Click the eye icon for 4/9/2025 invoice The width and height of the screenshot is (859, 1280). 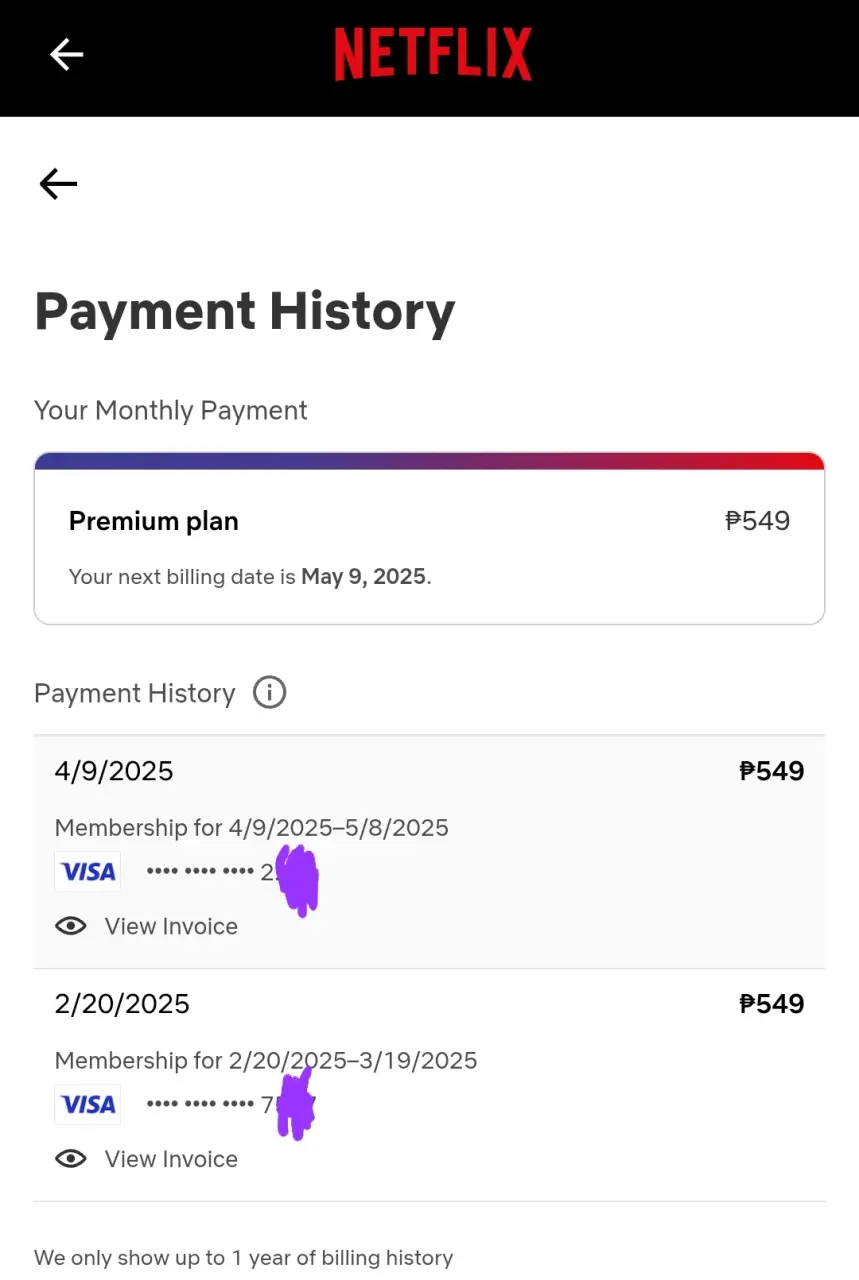71,926
